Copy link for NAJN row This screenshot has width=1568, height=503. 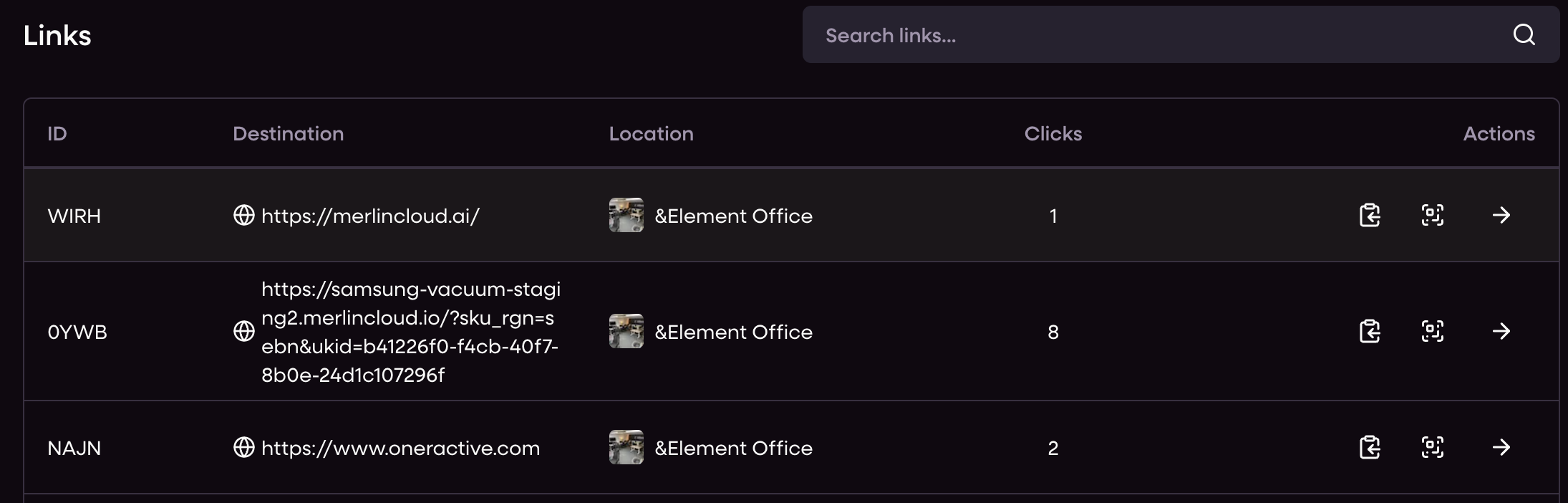pyautogui.click(x=1370, y=447)
